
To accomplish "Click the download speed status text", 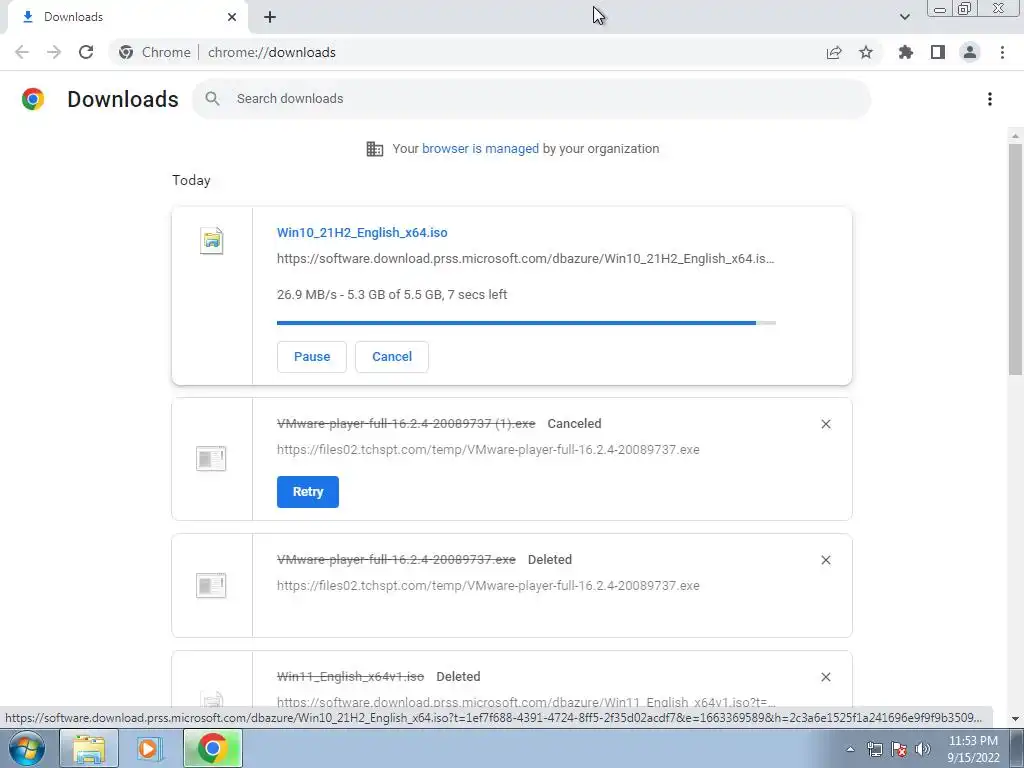I will (x=392, y=295).
